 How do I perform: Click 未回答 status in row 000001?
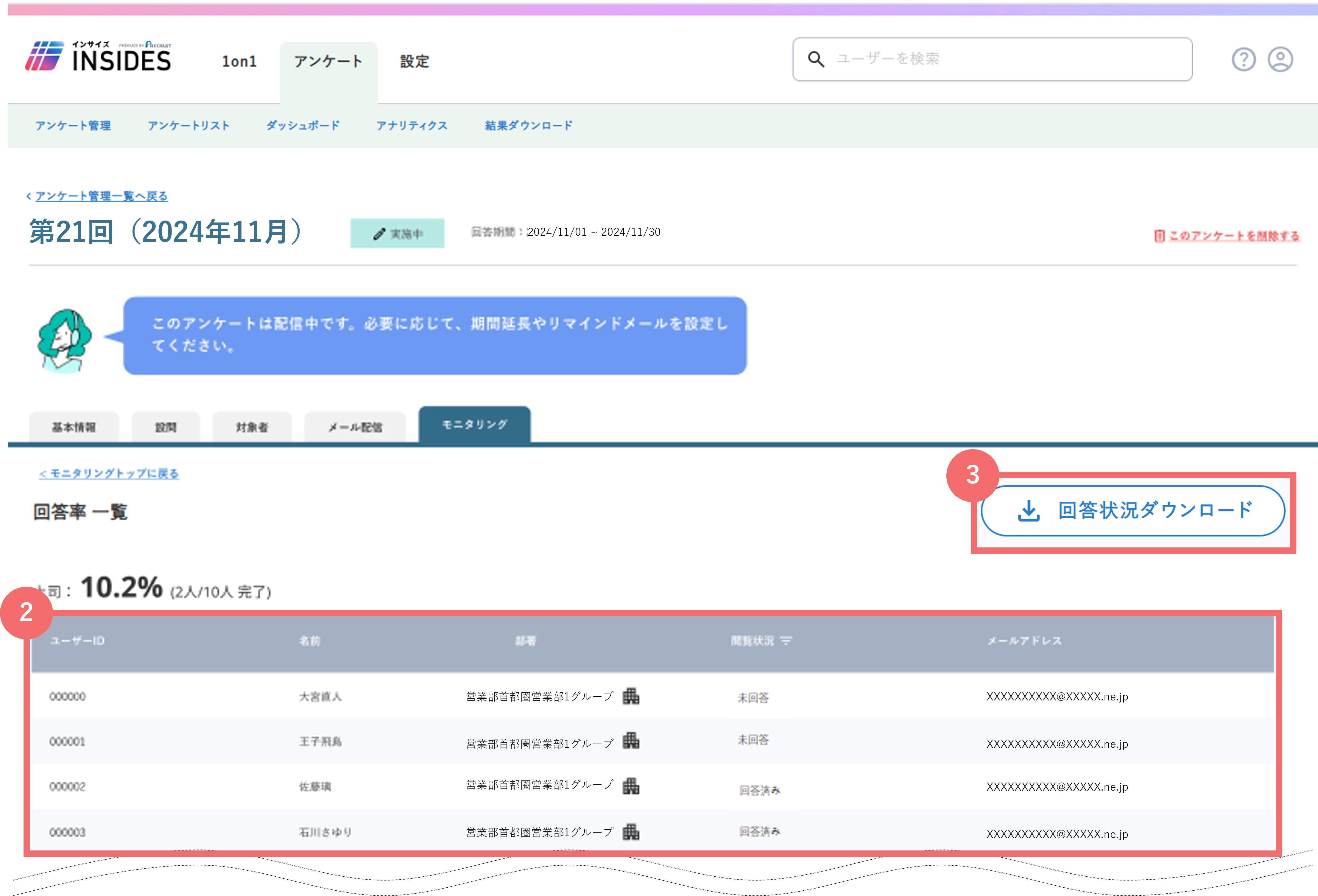[753, 739]
